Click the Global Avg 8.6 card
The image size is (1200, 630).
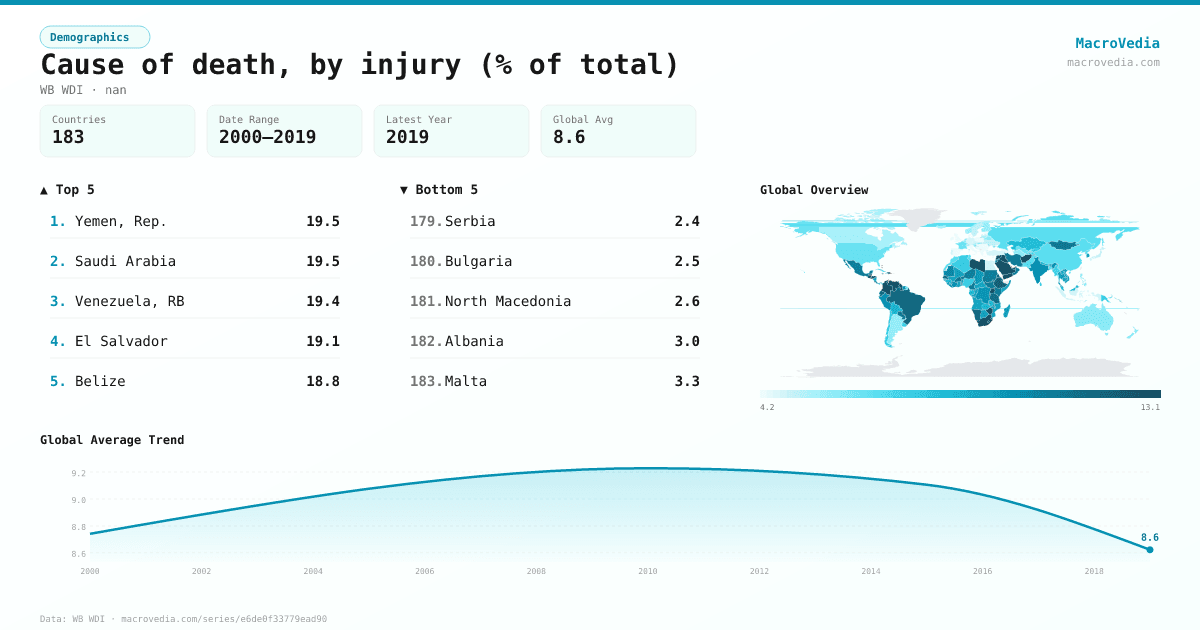click(618, 131)
